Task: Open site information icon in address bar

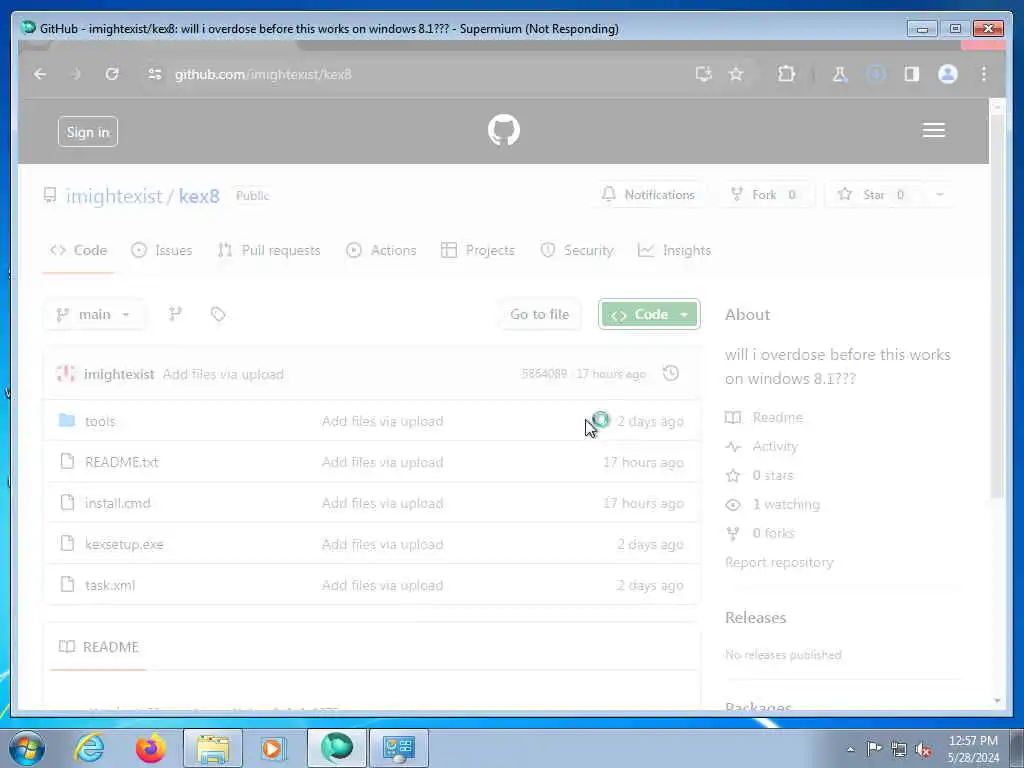Action: click(155, 74)
